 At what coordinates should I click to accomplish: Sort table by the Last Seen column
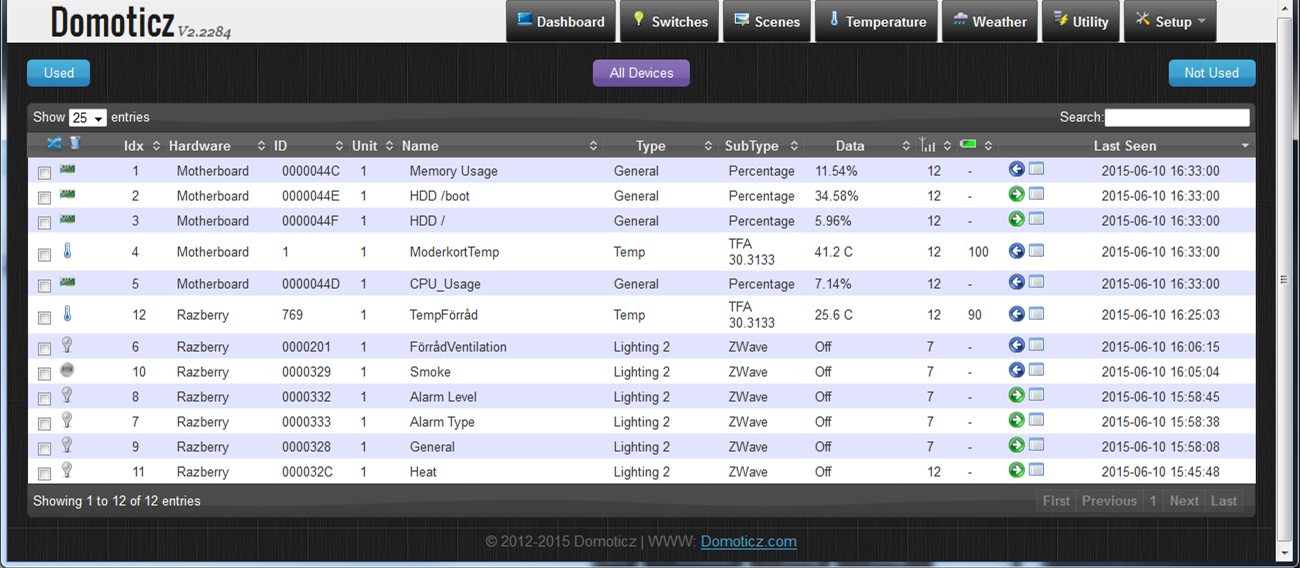tap(1125, 146)
